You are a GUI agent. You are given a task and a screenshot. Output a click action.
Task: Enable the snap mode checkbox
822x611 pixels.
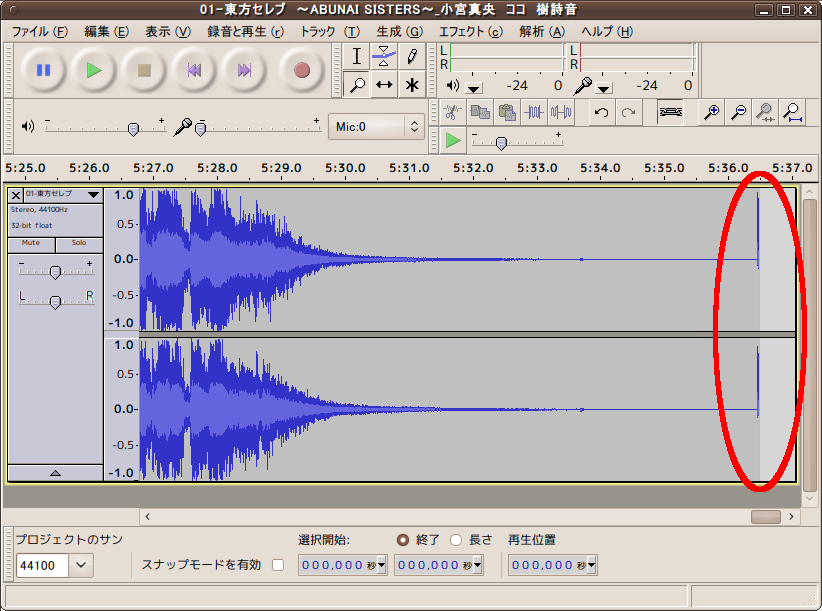(x=278, y=565)
